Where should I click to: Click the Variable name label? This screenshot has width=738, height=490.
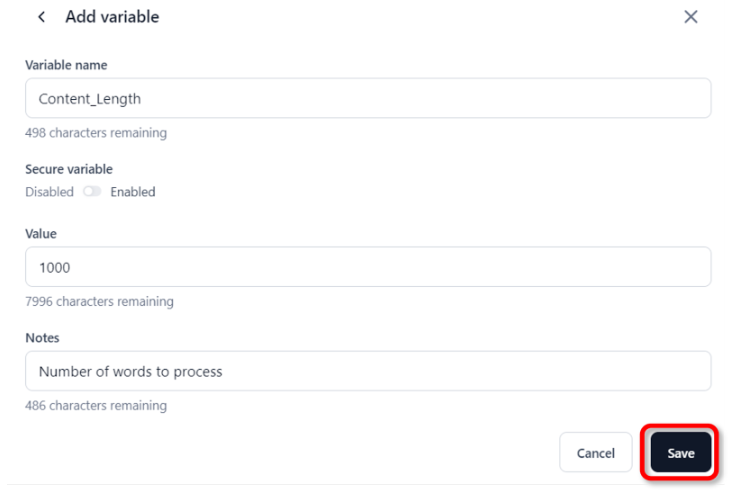pos(66,65)
